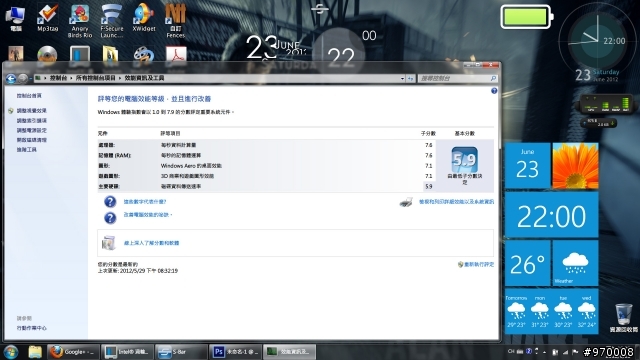Click the Windows Aero rating row text
640x360 pixels.
(191, 166)
